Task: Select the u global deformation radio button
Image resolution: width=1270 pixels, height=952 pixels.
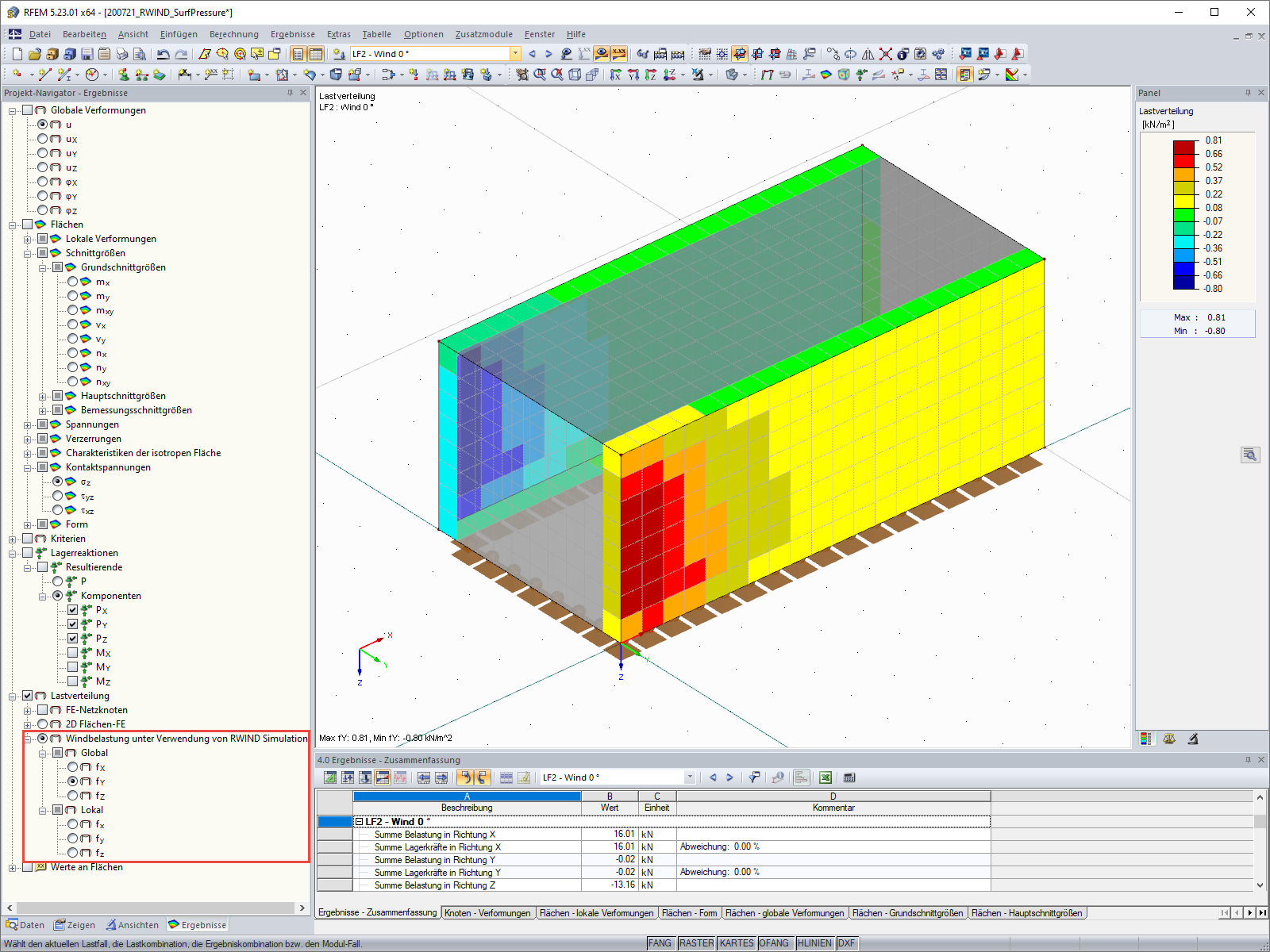Action: [x=43, y=125]
